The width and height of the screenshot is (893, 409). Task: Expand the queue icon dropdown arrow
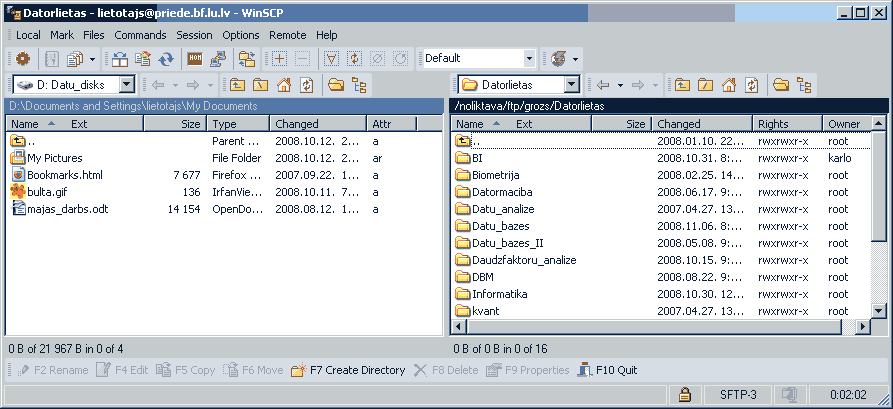[92, 58]
